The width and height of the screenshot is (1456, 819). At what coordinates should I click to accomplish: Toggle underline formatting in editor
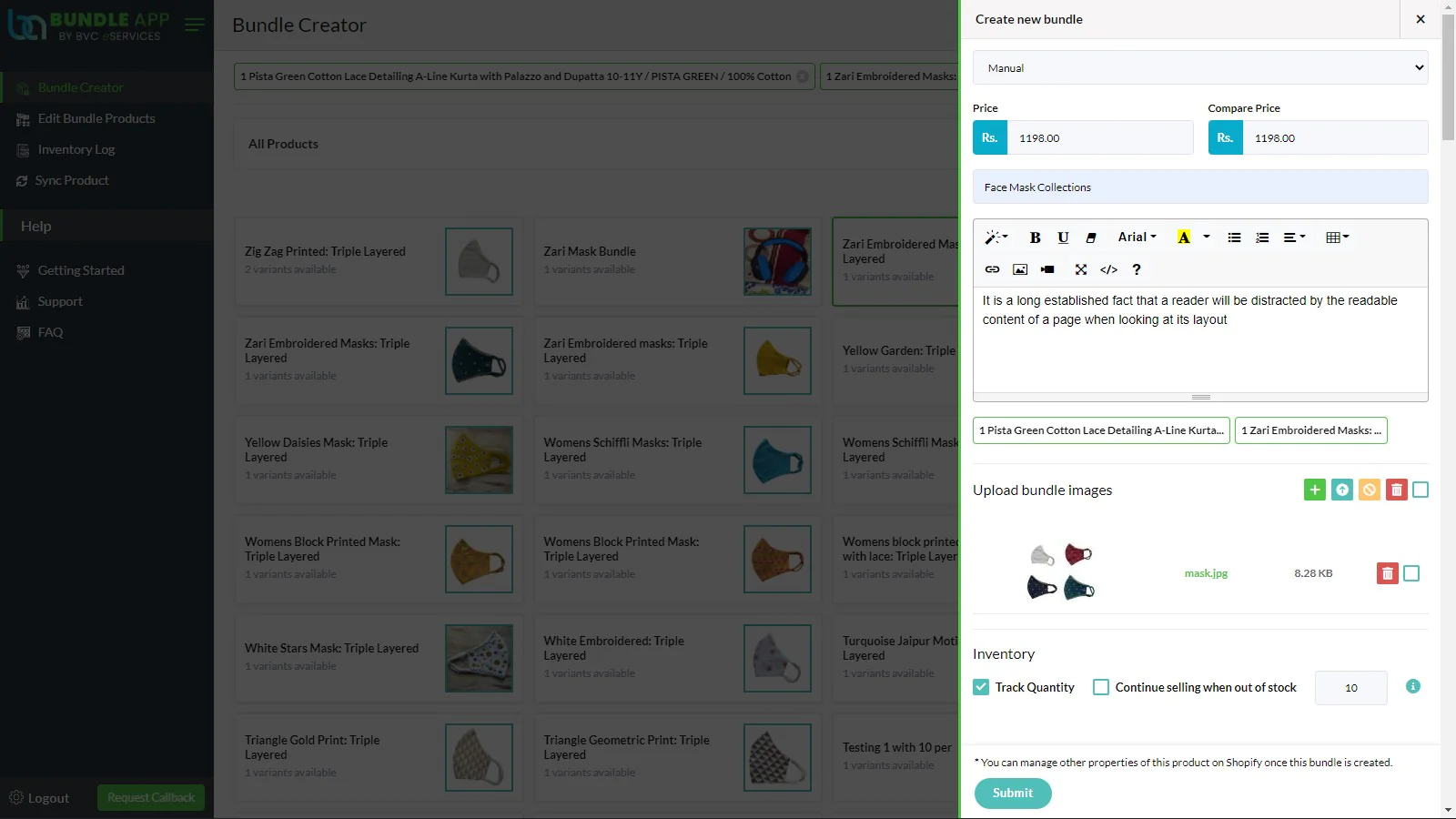pyautogui.click(x=1063, y=238)
